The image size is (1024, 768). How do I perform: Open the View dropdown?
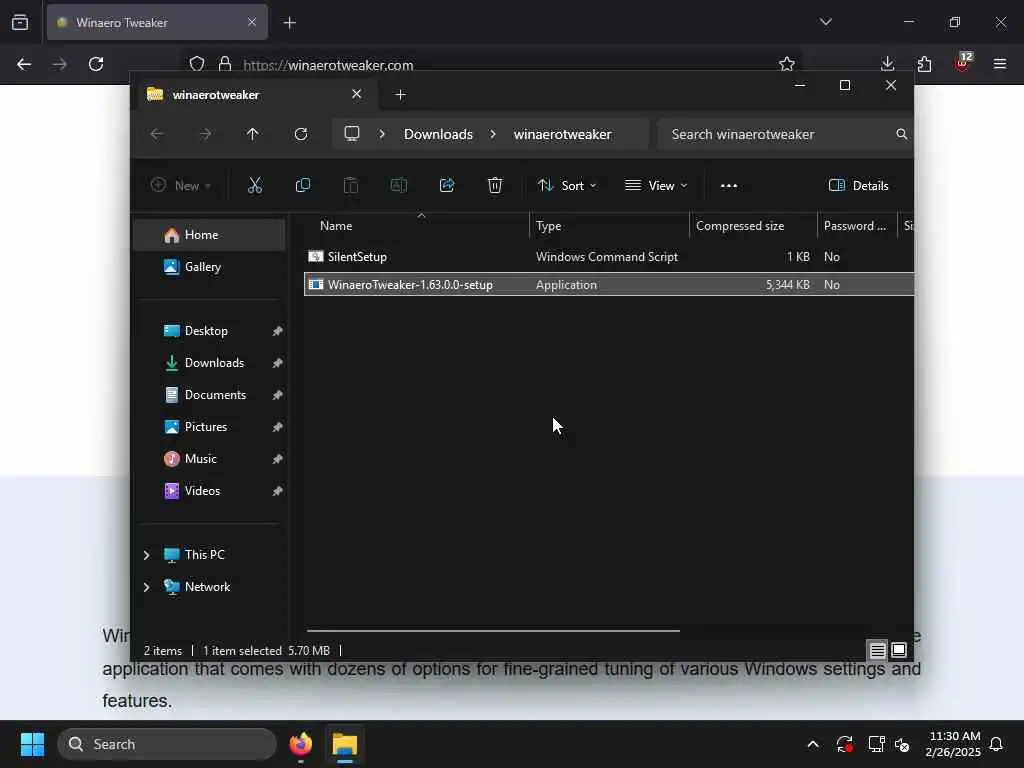[656, 185]
